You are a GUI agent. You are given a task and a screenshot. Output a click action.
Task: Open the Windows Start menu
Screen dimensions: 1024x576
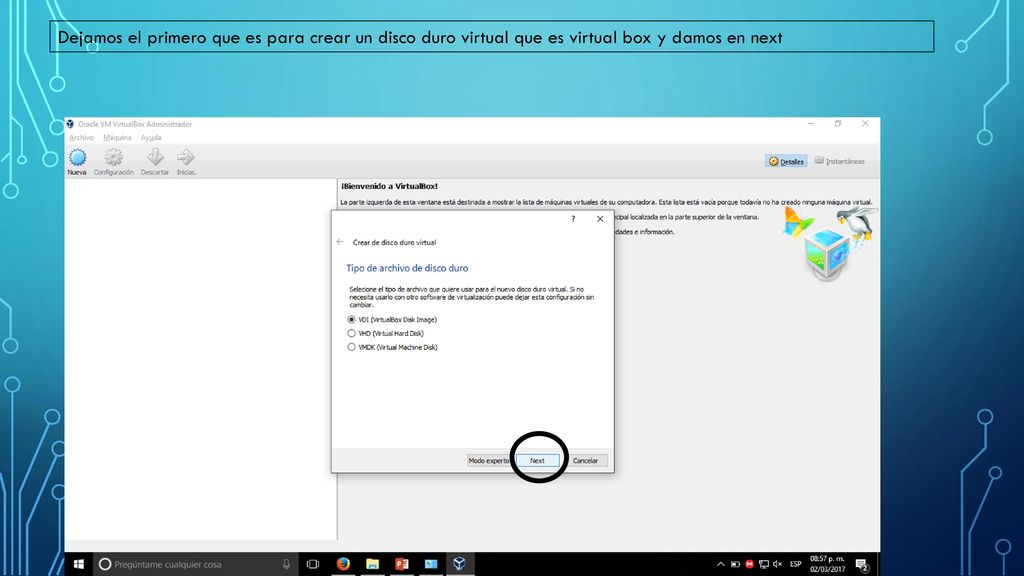click(79, 564)
